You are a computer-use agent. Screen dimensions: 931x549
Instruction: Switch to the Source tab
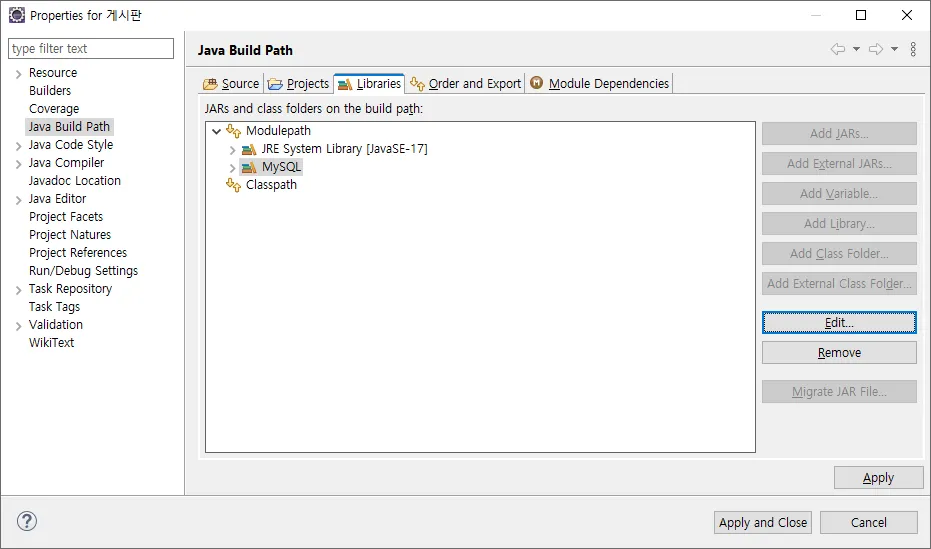point(231,84)
